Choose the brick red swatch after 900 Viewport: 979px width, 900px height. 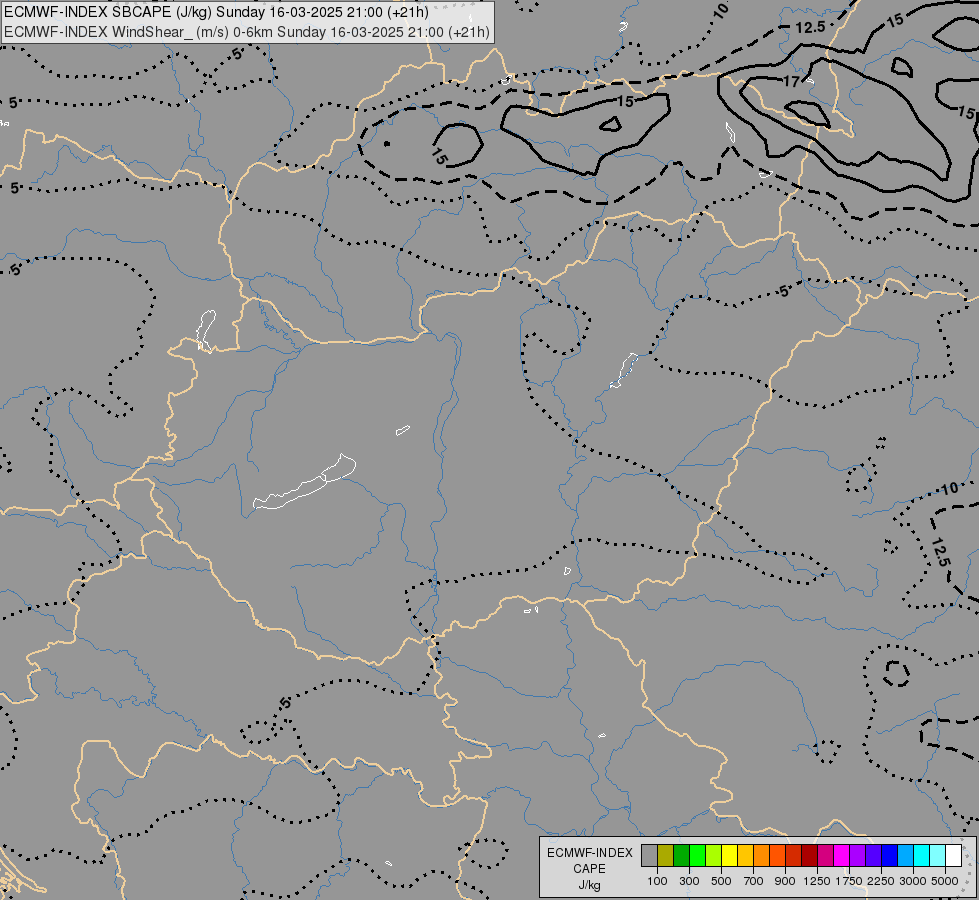click(794, 855)
